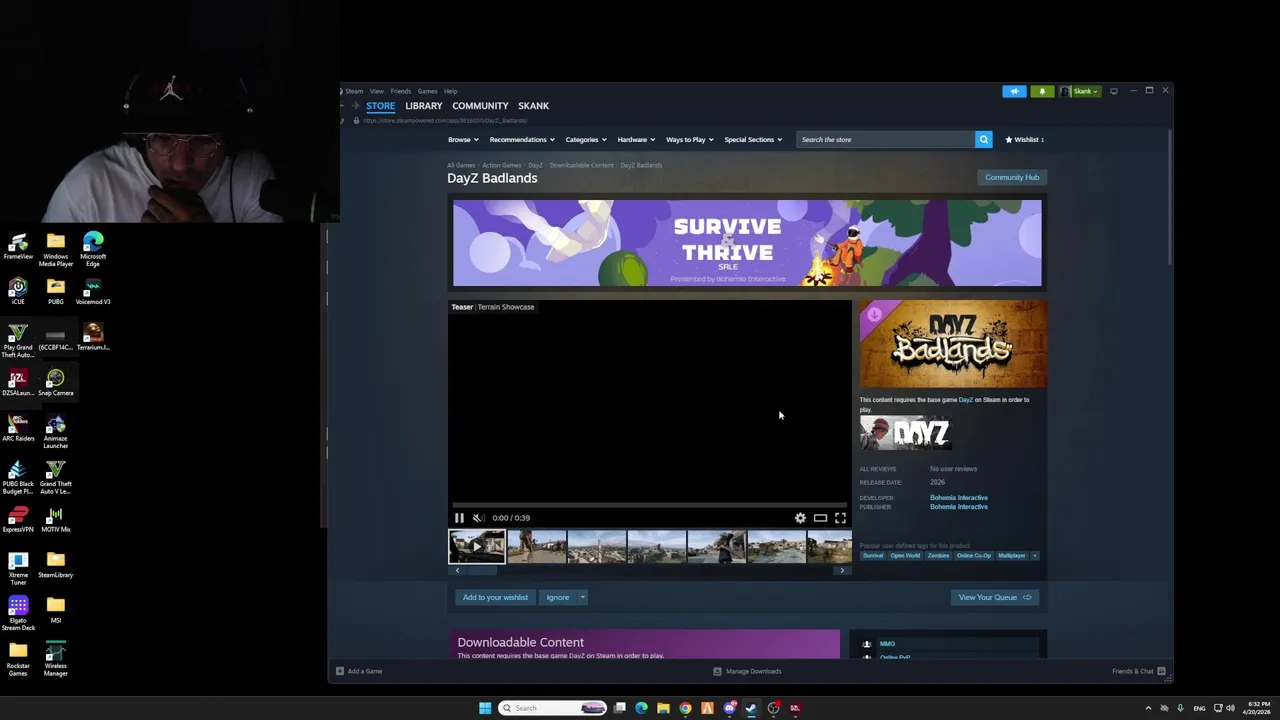This screenshot has width=1280, height=720.
Task: Open the Help menu
Action: 451,91
